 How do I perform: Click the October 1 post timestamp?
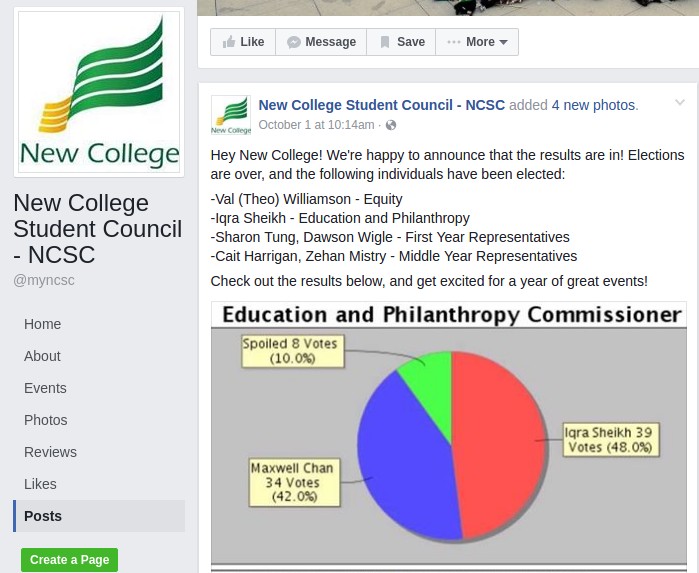[x=316, y=125]
